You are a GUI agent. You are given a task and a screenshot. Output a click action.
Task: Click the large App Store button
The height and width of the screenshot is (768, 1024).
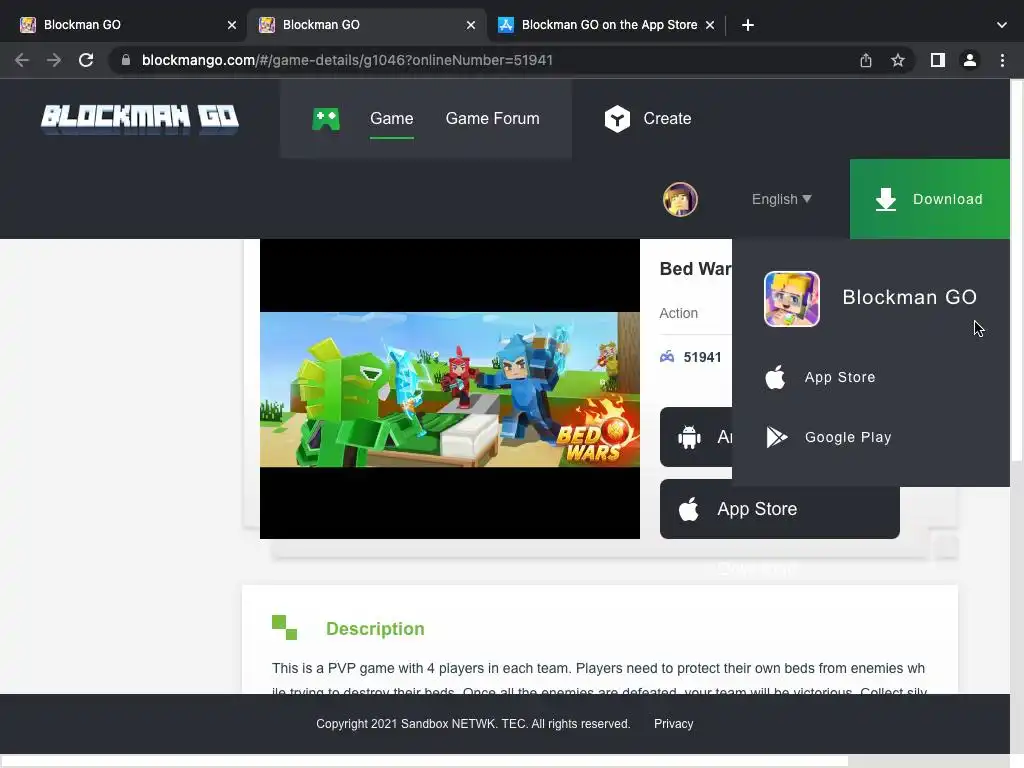tap(779, 509)
